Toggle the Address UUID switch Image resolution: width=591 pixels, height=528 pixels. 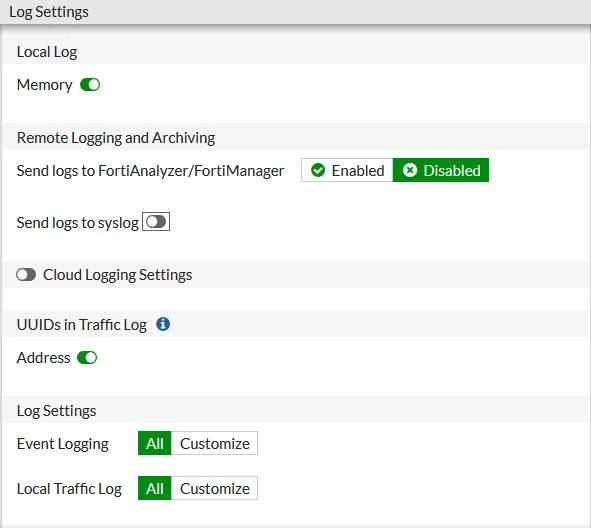coord(87,358)
